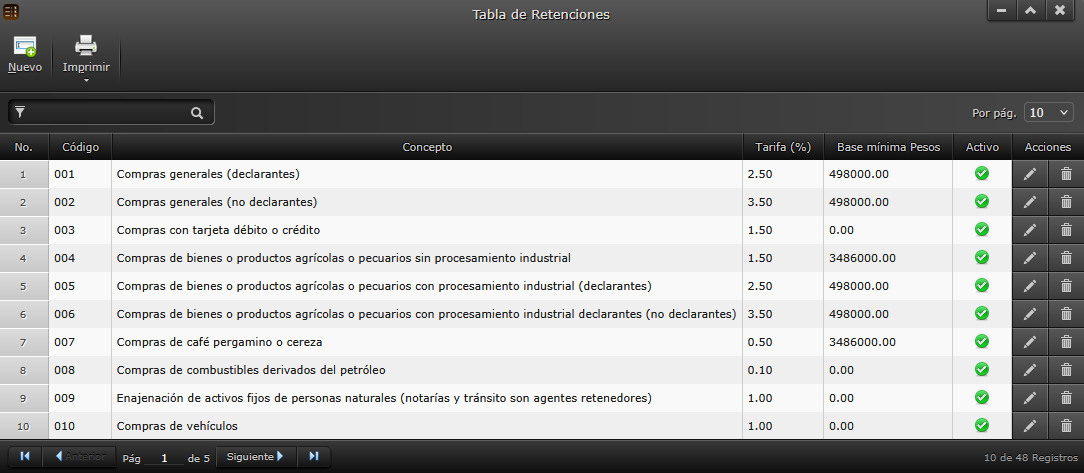Delete Compras de café pergamino row
The height and width of the screenshot is (473, 1084).
(1066, 342)
